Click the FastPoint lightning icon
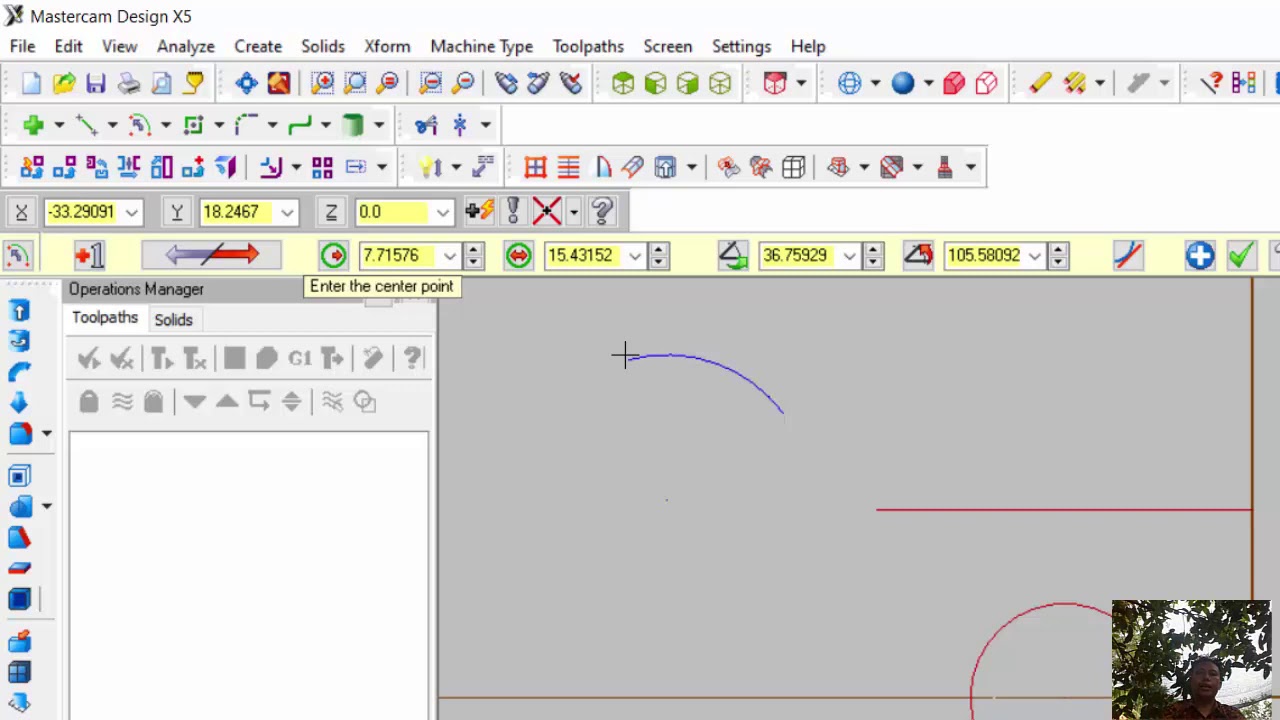This screenshot has width=1280, height=720. click(x=480, y=211)
